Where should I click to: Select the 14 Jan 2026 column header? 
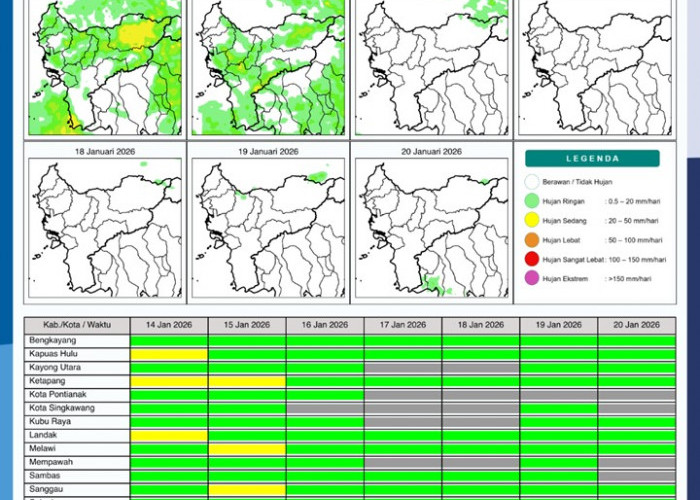pyautogui.click(x=169, y=325)
